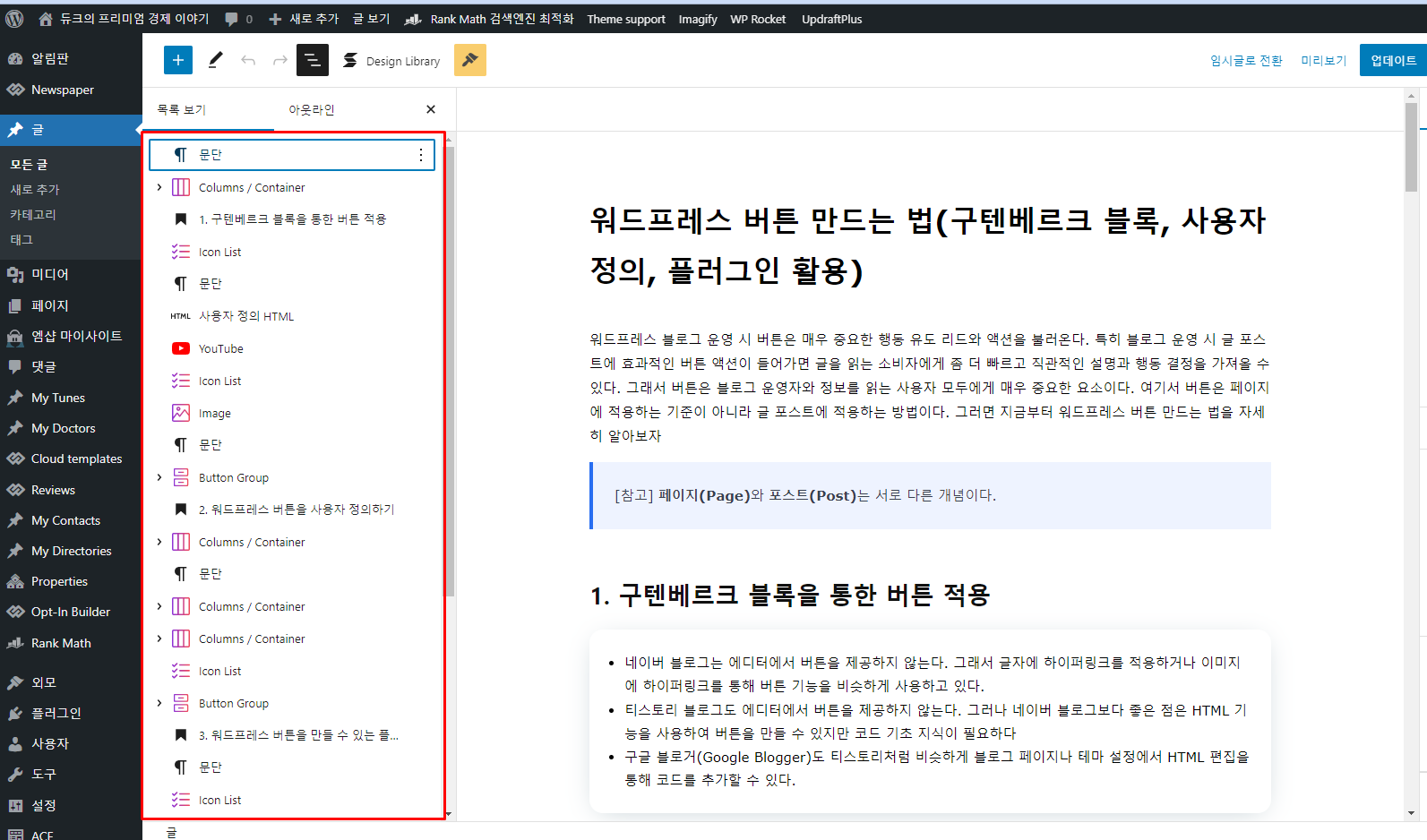Viewport: 1427px width, 840px height.
Task: Select the Image block in list view
Action: pyautogui.click(x=292, y=413)
